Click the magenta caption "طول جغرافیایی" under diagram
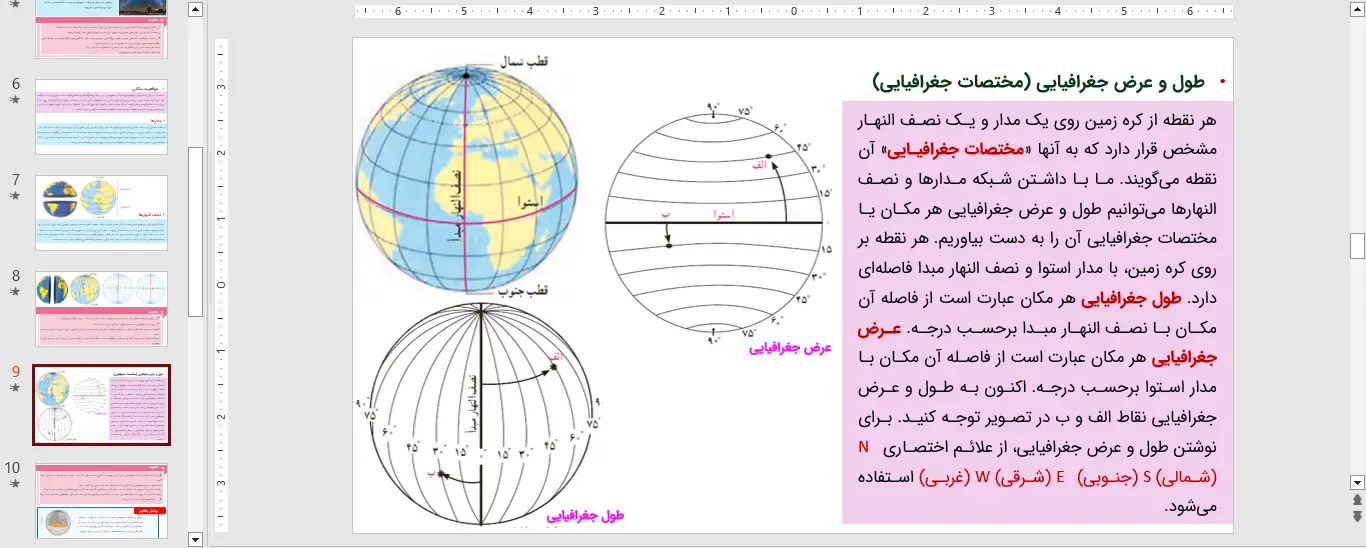The height and width of the screenshot is (548, 1366). [585, 516]
